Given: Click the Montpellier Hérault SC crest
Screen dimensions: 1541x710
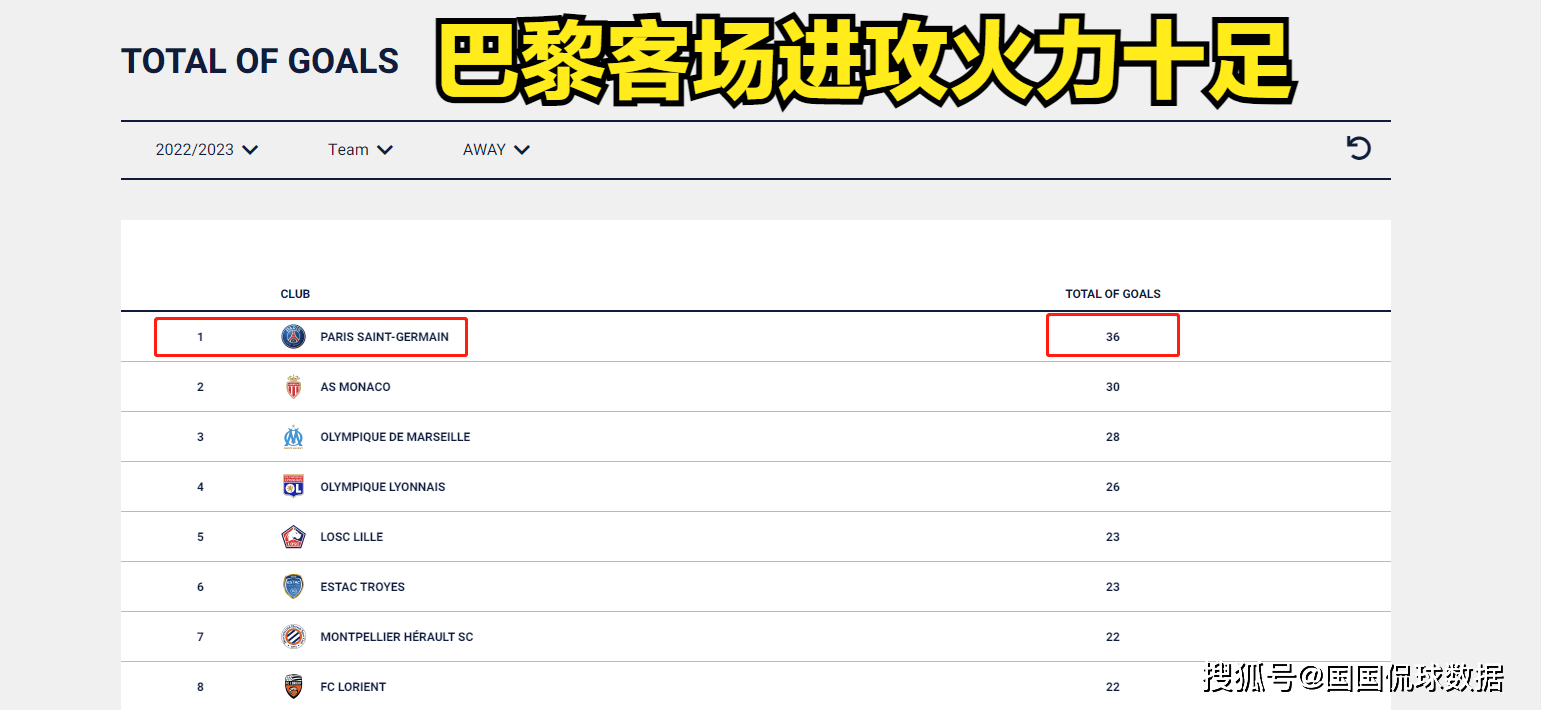Looking at the screenshot, I should point(293,637).
